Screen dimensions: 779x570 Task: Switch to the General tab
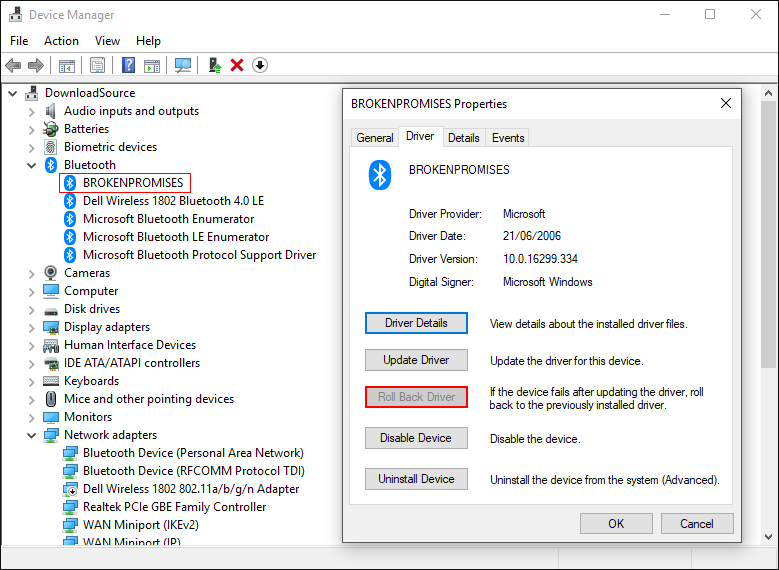[375, 138]
